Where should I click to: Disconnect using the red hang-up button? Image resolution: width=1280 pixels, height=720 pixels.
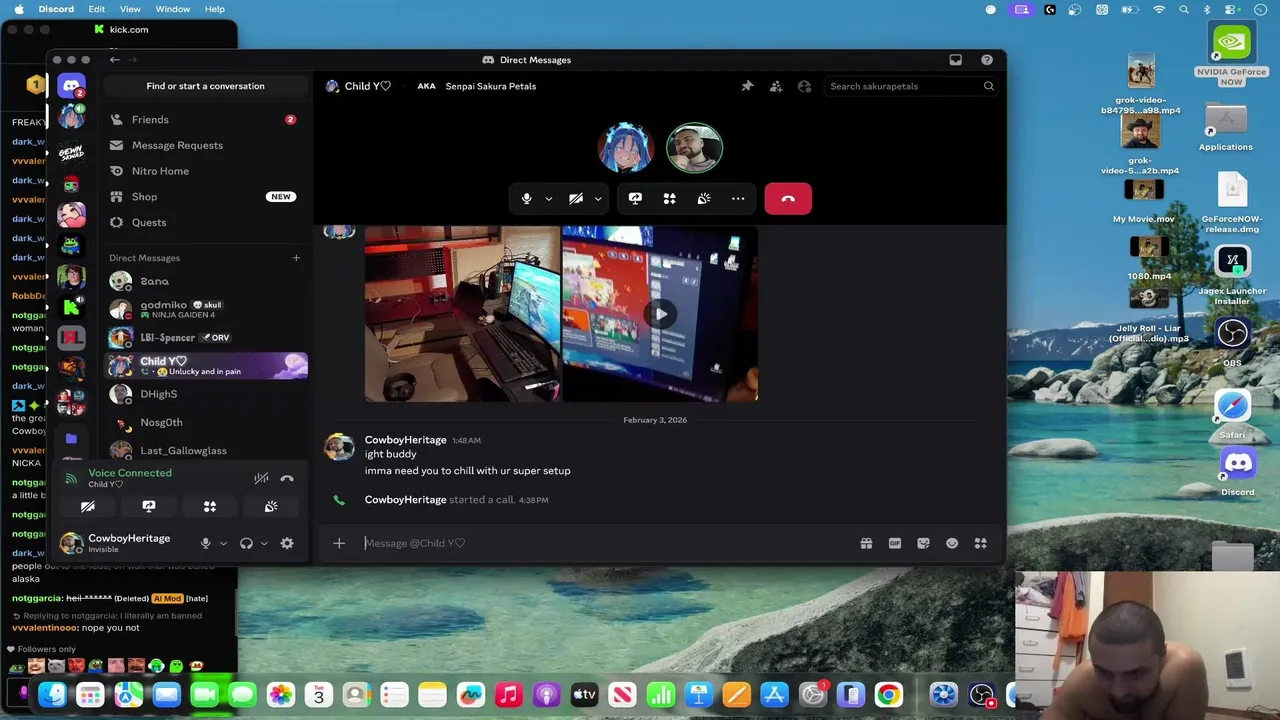click(x=788, y=199)
